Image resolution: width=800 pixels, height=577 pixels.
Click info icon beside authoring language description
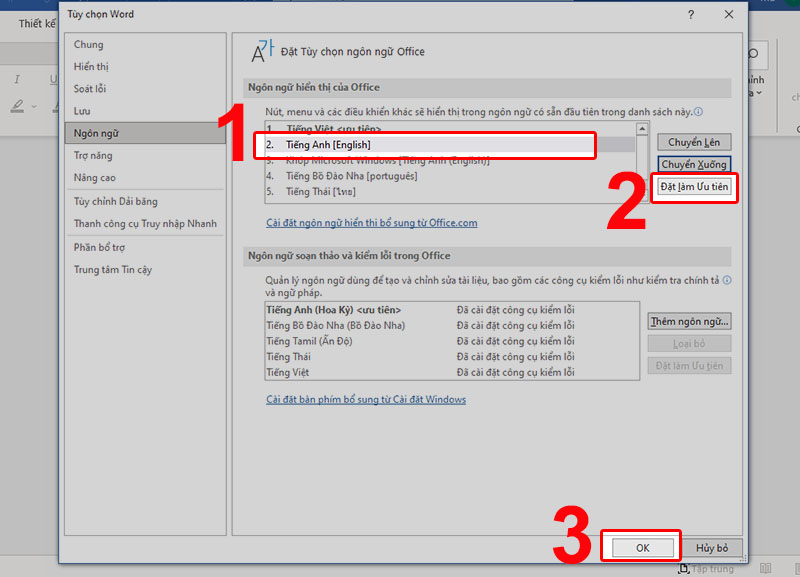pos(727,280)
